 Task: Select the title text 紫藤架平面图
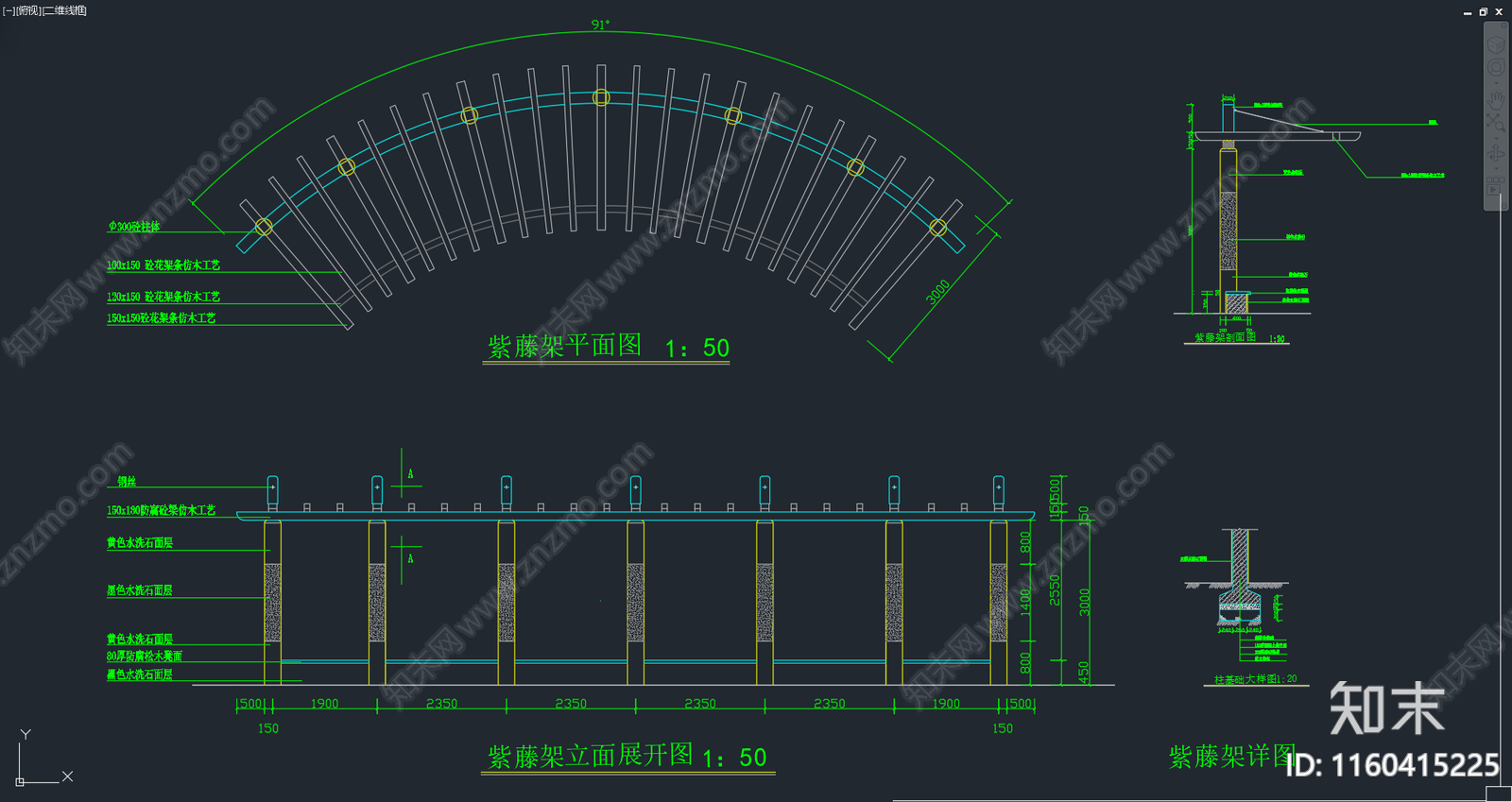pos(565,346)
